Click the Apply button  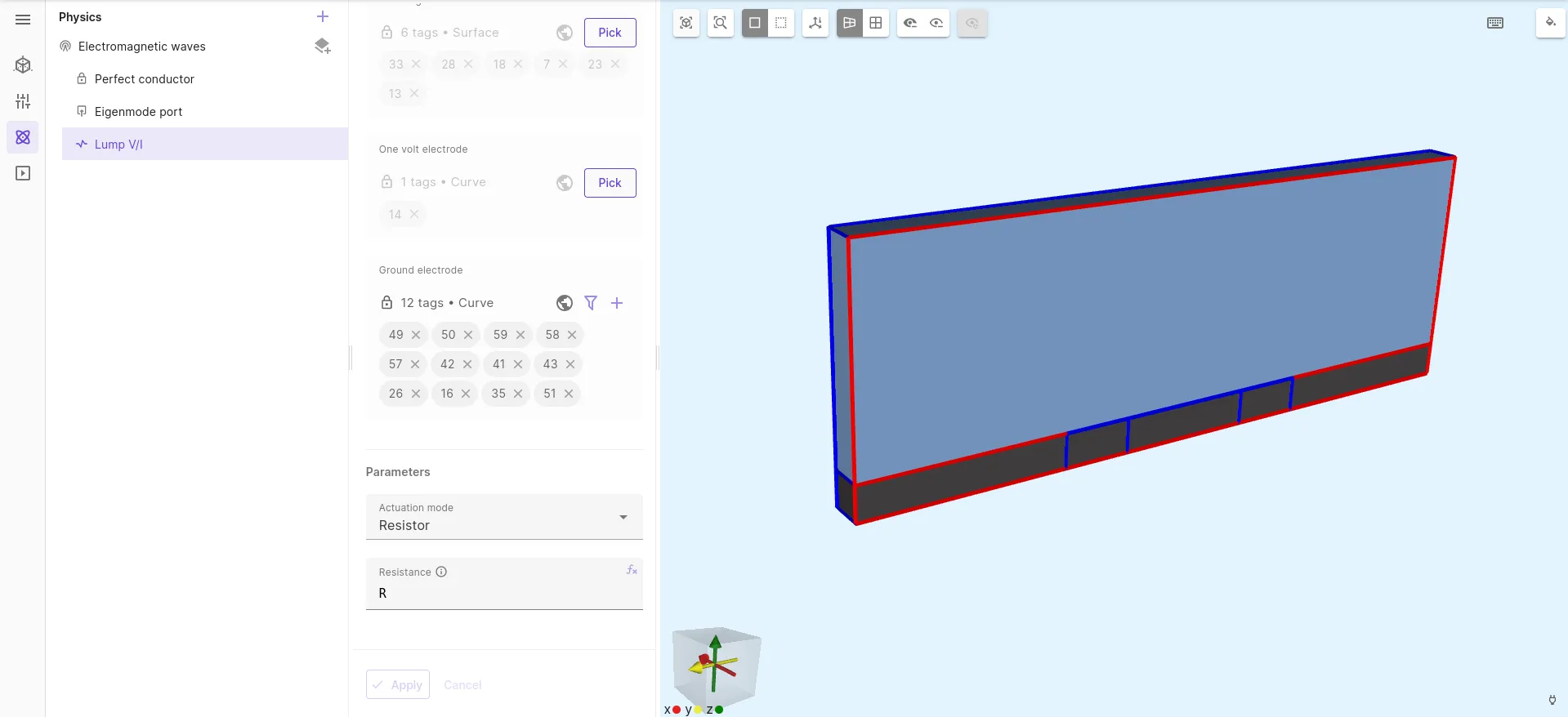point(398,684)
